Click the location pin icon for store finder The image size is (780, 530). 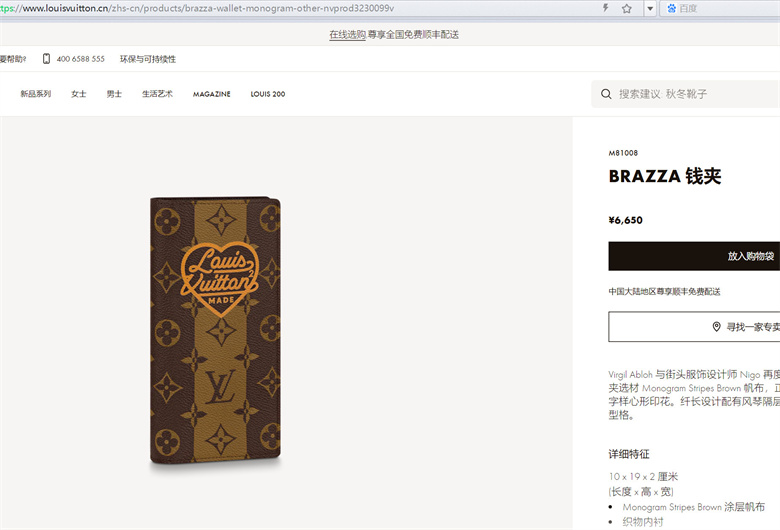pyautogui.click(x=716, y=326)
